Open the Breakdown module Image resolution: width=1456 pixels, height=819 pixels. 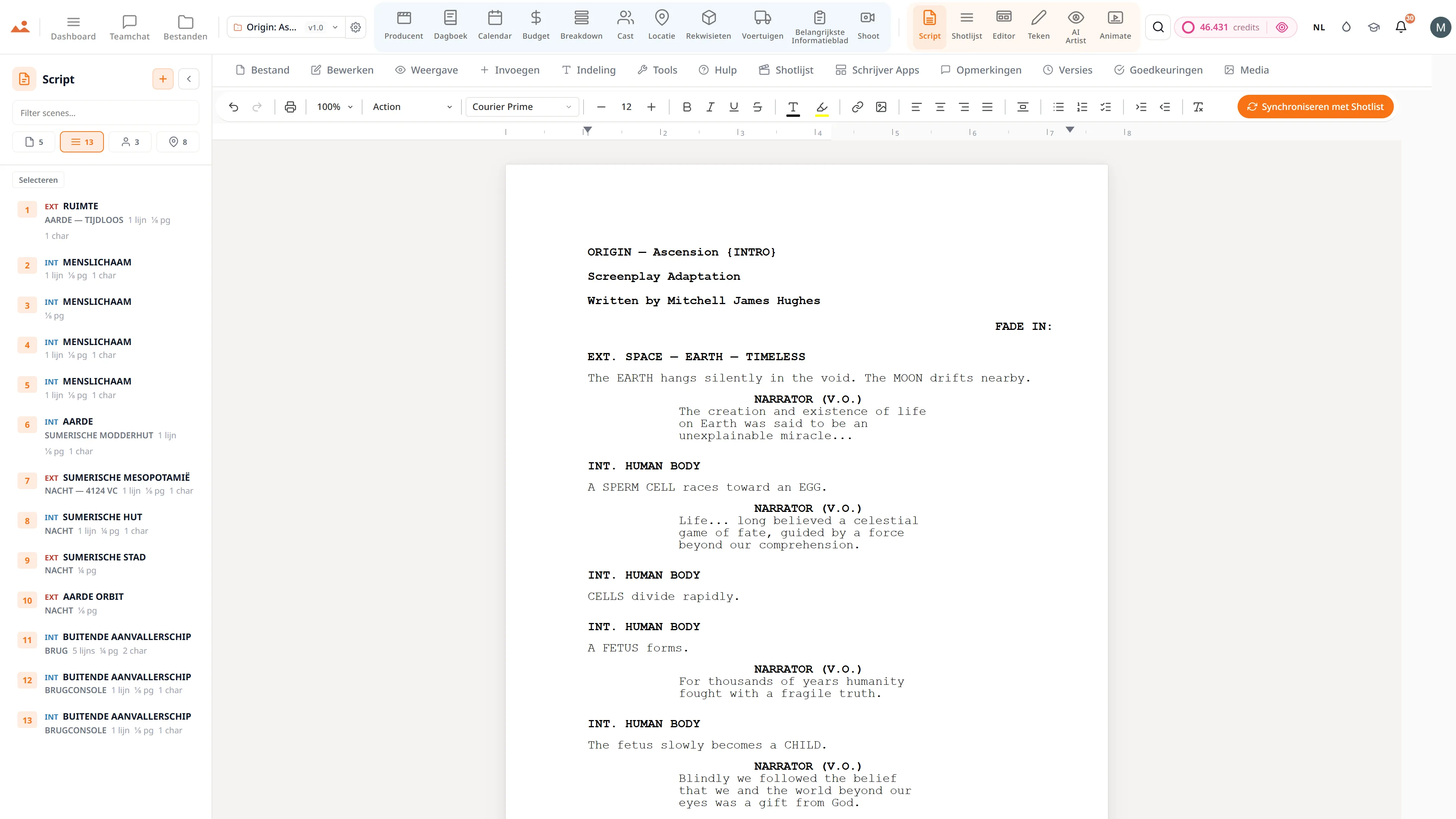[x=581, y=26]
